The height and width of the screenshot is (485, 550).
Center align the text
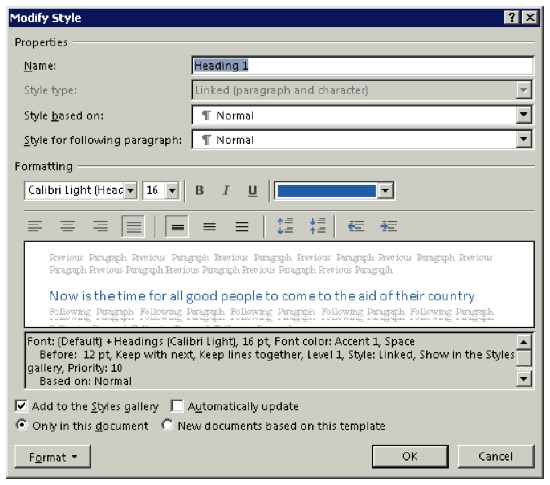(x=67, y=226)
